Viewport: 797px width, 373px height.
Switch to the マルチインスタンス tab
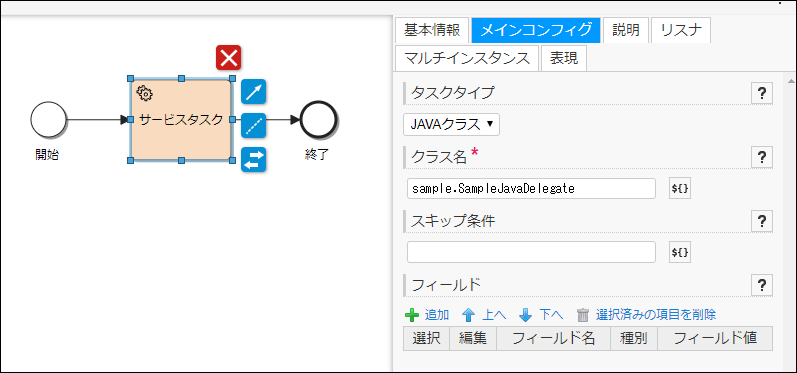467,58
